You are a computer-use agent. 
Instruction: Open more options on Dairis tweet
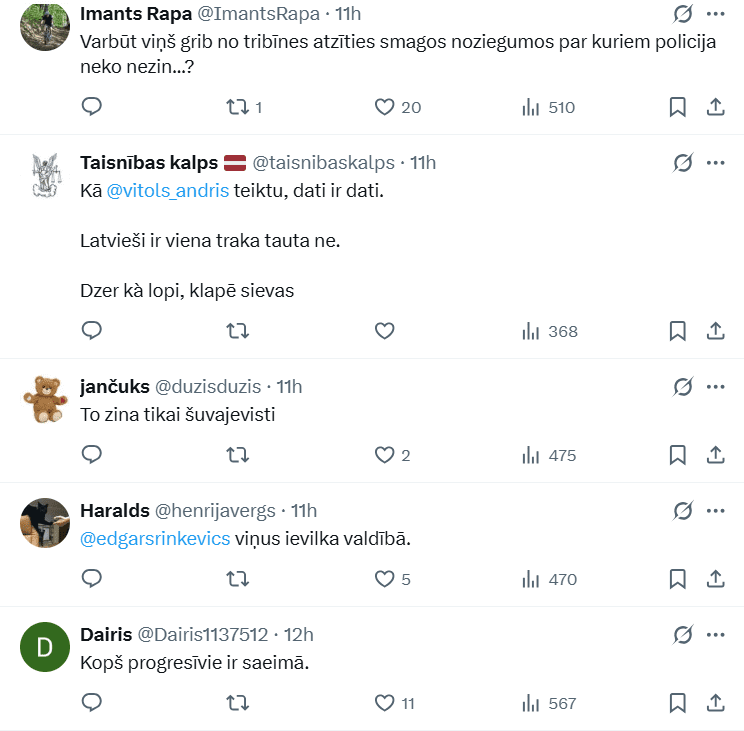point(716,635)
